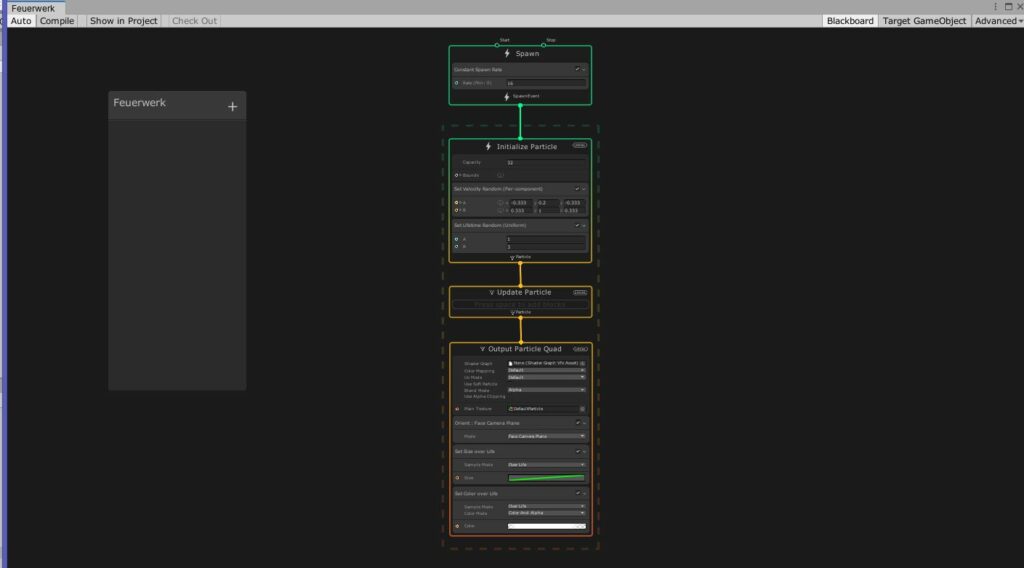Click the Show in Project button

(x=123, y=21)
